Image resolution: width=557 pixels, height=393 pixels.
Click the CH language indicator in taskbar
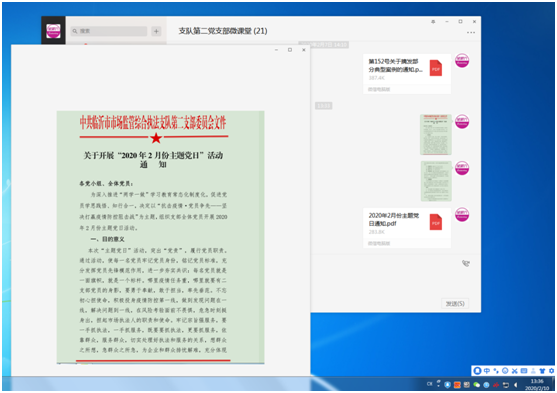tap(429, 384)
